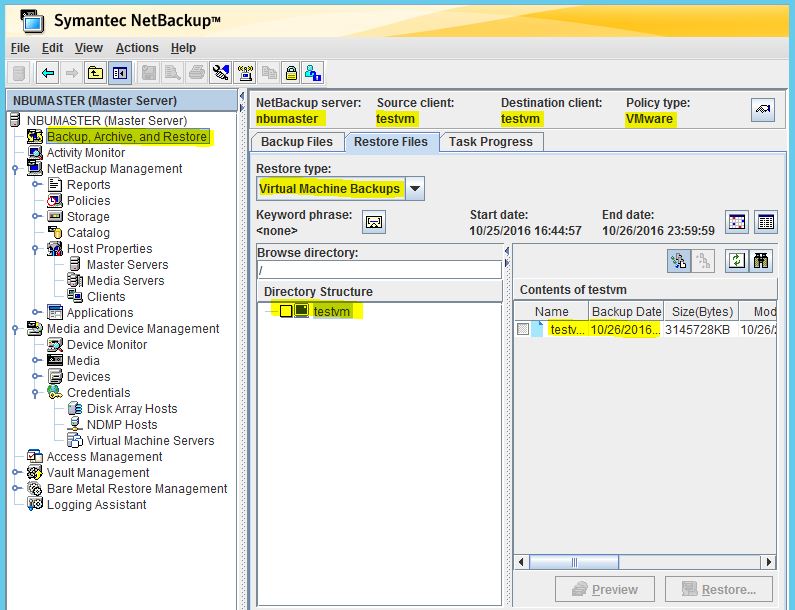Click the horizontal scrollbar thumb in contents
Screen dimensions: 795x610
tap(574, 562)
